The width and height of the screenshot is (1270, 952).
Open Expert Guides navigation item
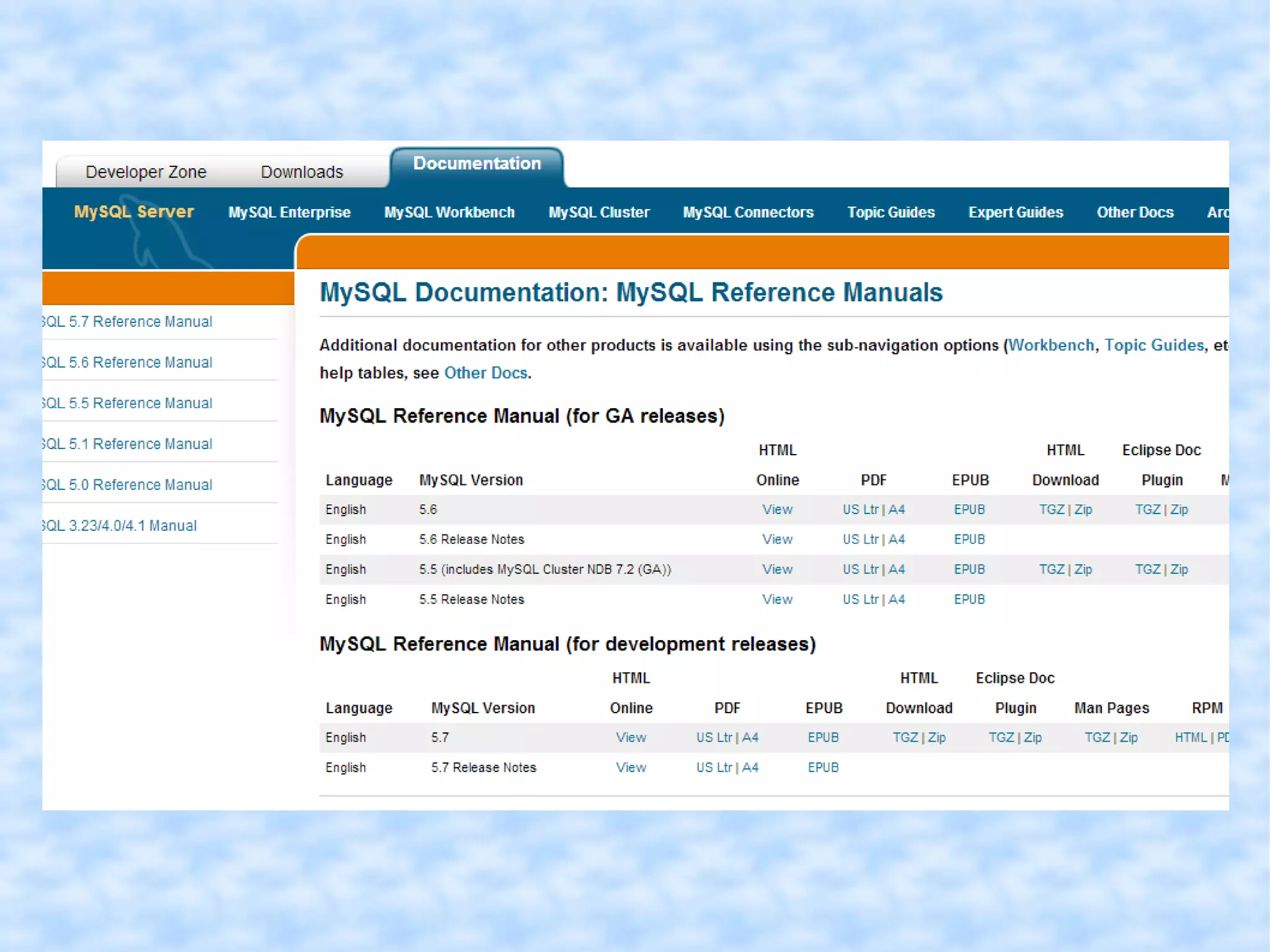(x=1015, y=212)
